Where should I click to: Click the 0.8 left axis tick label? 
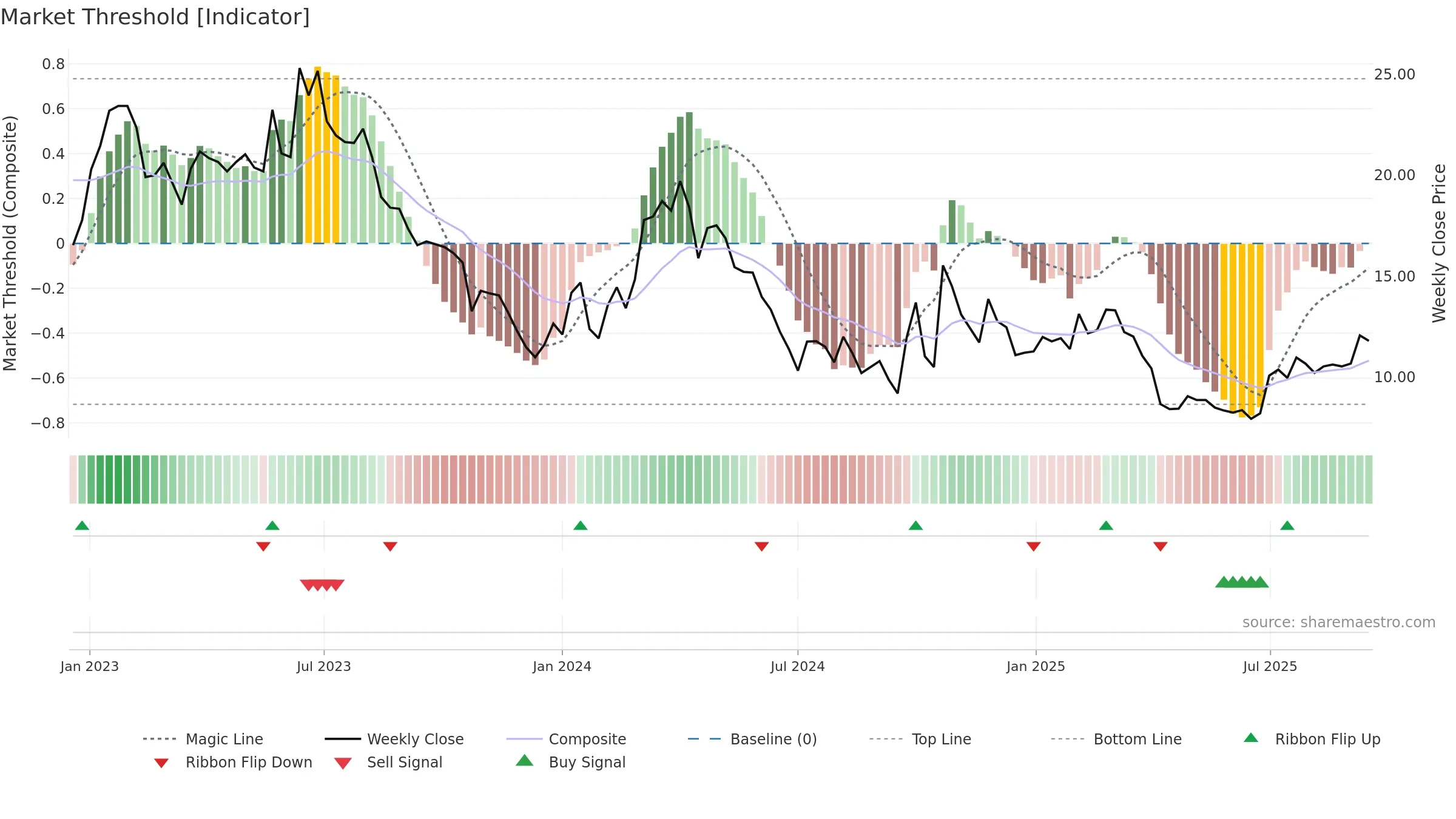[x=53, y=64]
